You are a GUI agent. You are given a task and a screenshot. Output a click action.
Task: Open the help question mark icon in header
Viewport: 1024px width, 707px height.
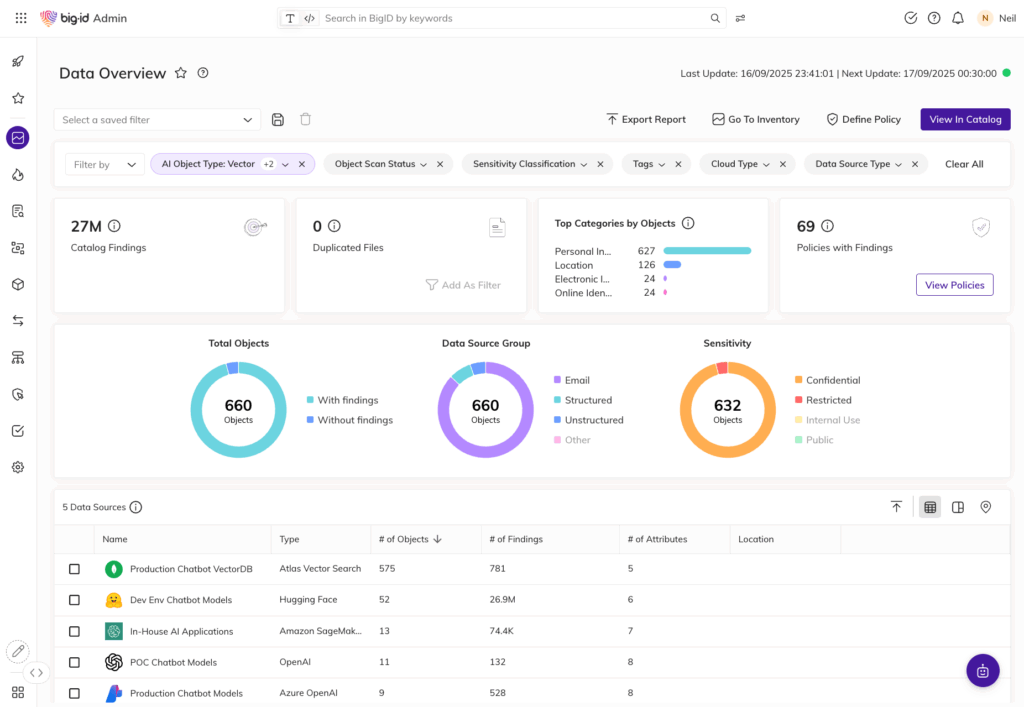[934, 18]
